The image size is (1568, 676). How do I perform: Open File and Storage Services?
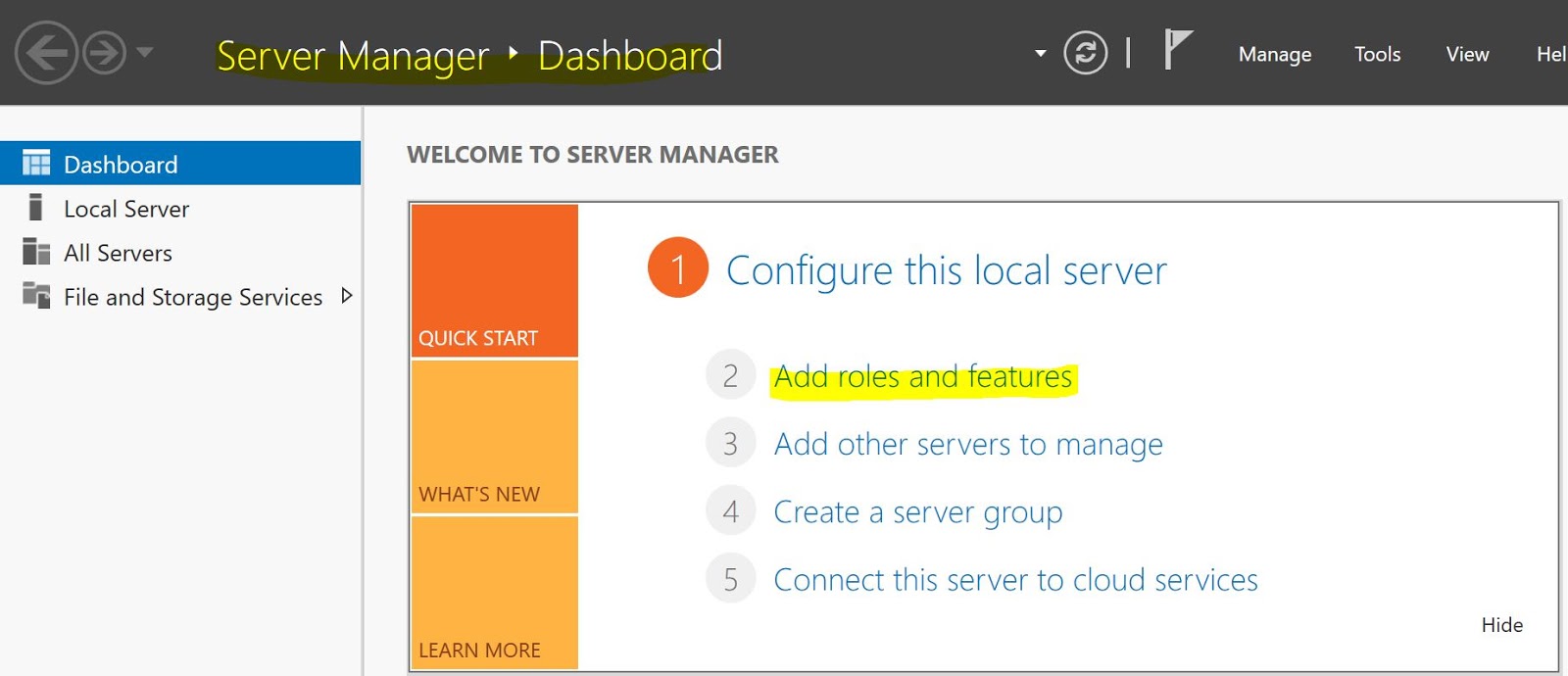(x=180, y=297)
